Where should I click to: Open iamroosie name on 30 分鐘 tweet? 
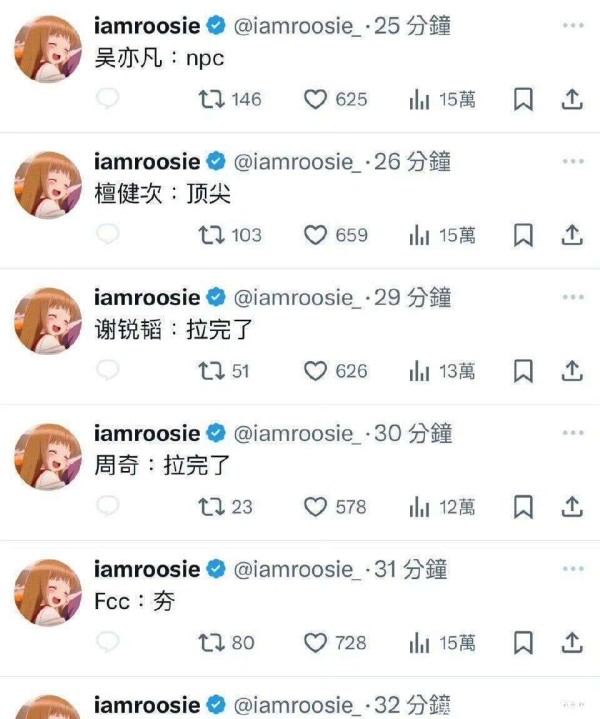pyautogui.click(x=147, y=433)
